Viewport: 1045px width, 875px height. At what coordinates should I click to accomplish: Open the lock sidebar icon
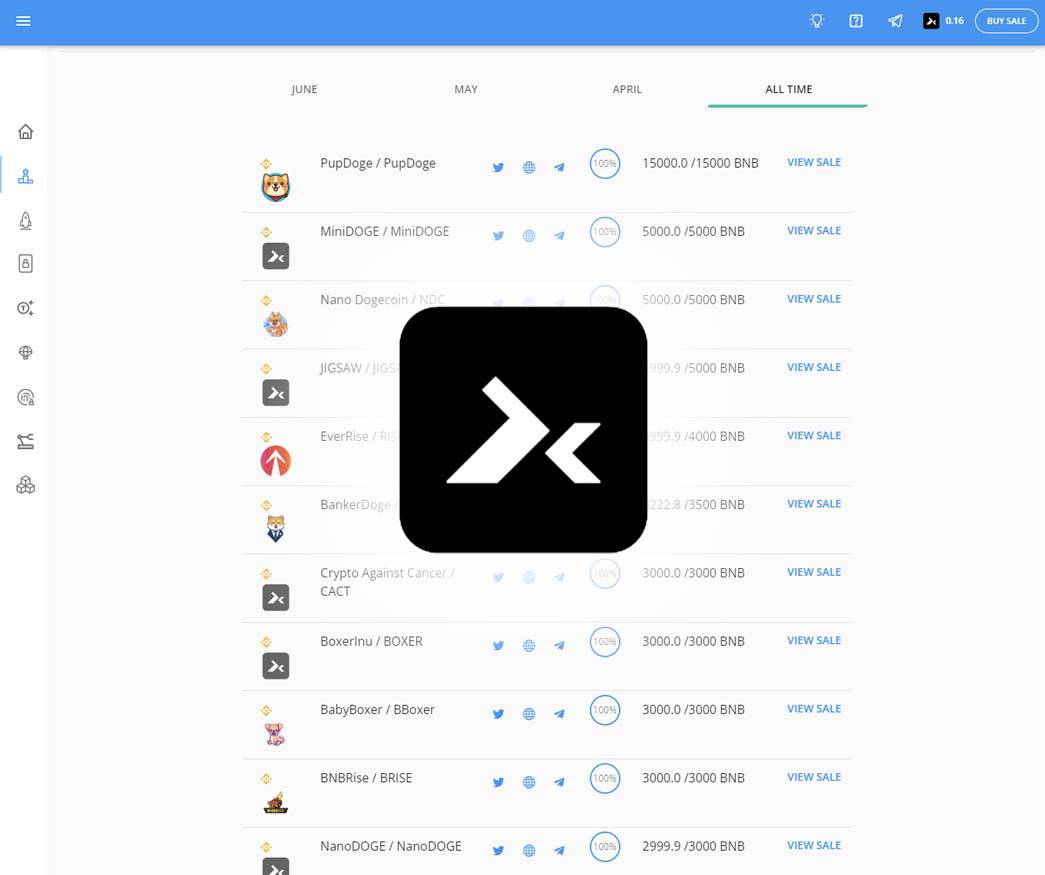coord(25,264)
